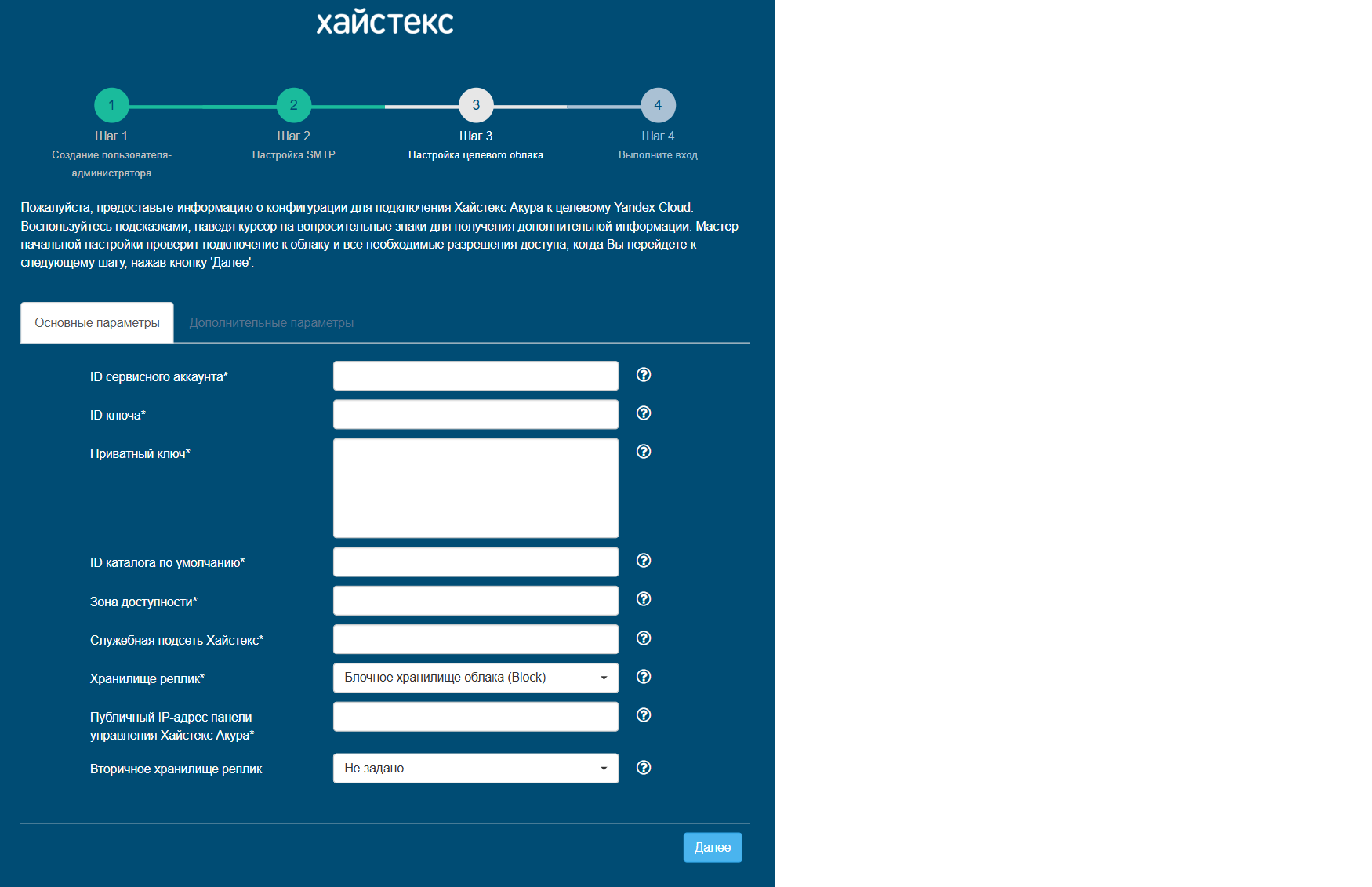
Task: Click the Далее button
Action: click(713, 847)
